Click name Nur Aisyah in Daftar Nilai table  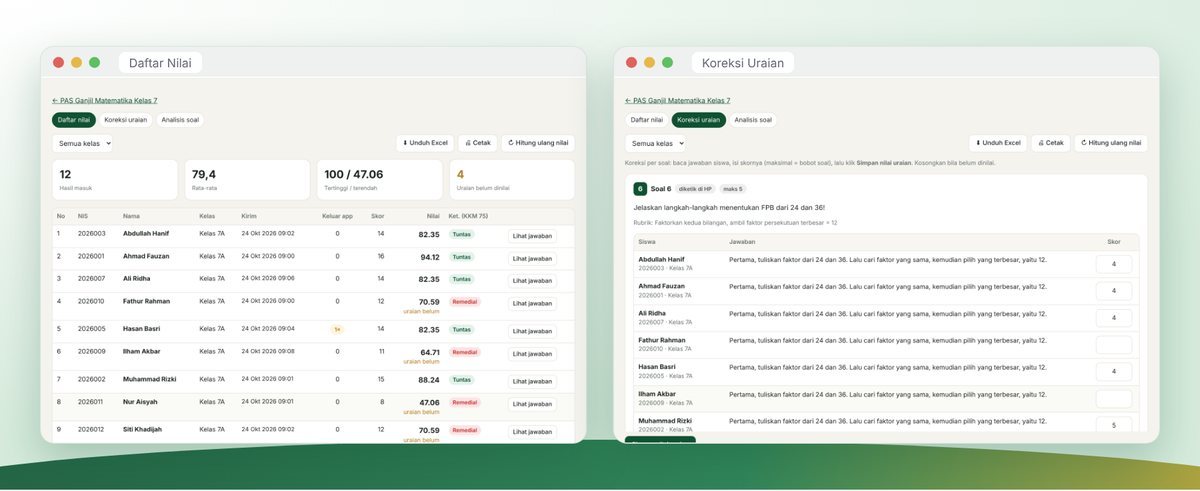click(140, 402)
